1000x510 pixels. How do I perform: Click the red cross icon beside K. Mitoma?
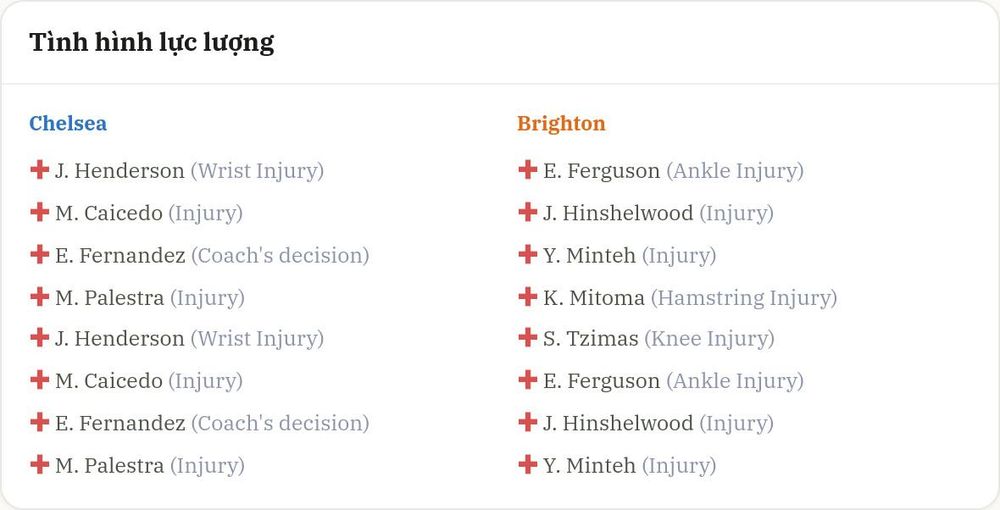(527, 296)
